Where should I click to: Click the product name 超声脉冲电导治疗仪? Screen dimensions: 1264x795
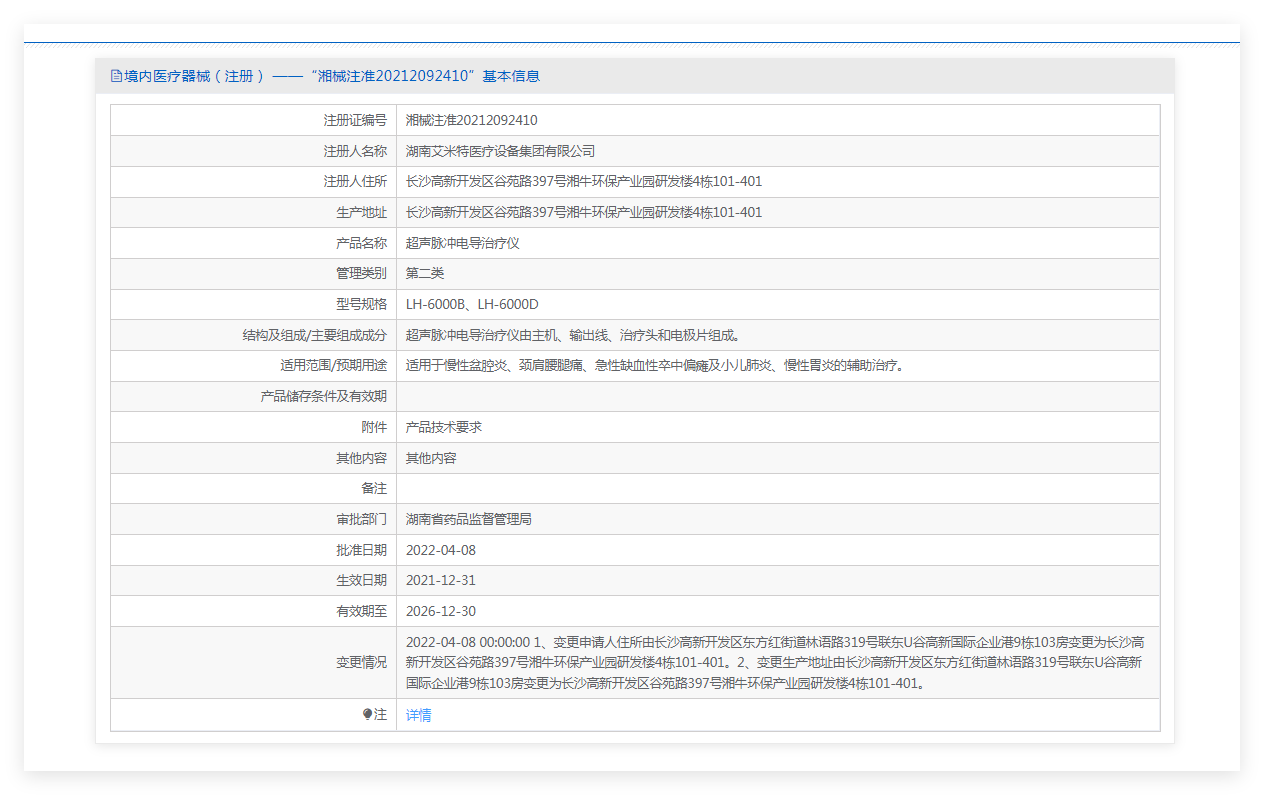(x=462, y=243)
